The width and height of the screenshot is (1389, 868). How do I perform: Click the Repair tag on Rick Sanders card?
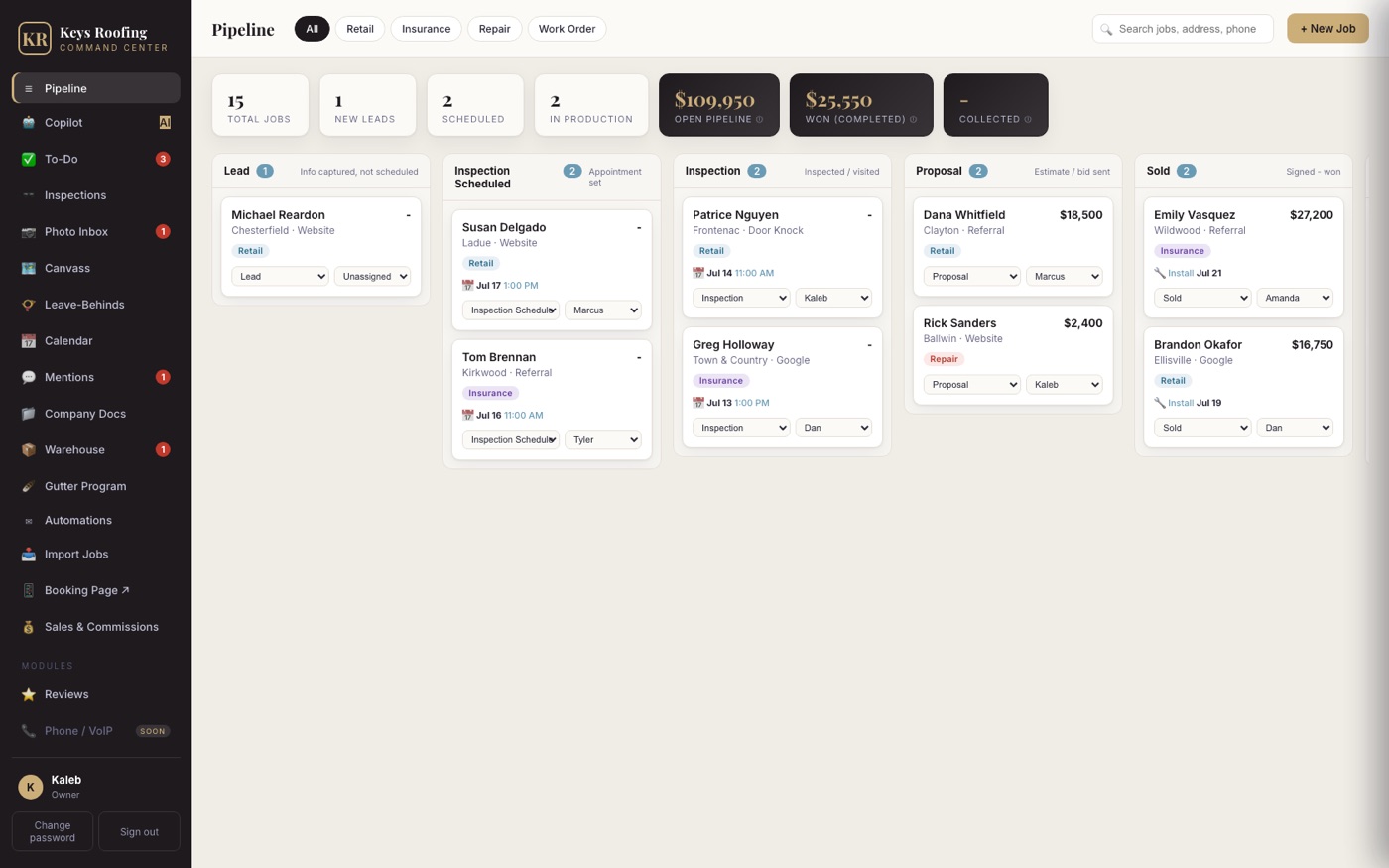click(944, 359)
